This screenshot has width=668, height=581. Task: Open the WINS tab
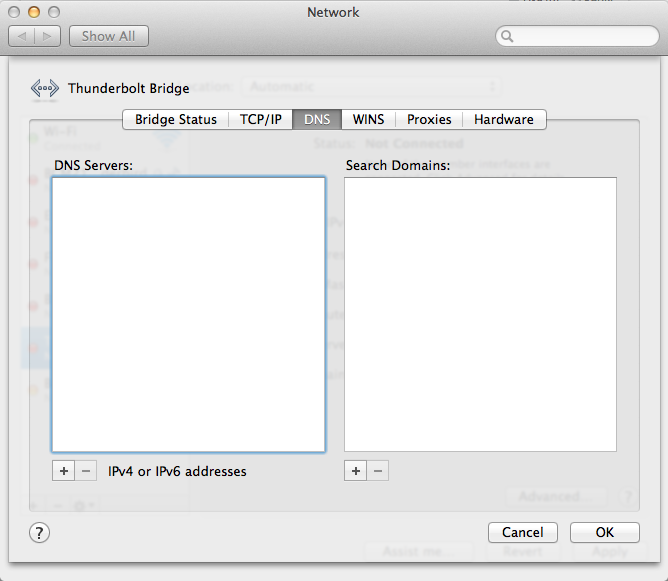(369, 119)
